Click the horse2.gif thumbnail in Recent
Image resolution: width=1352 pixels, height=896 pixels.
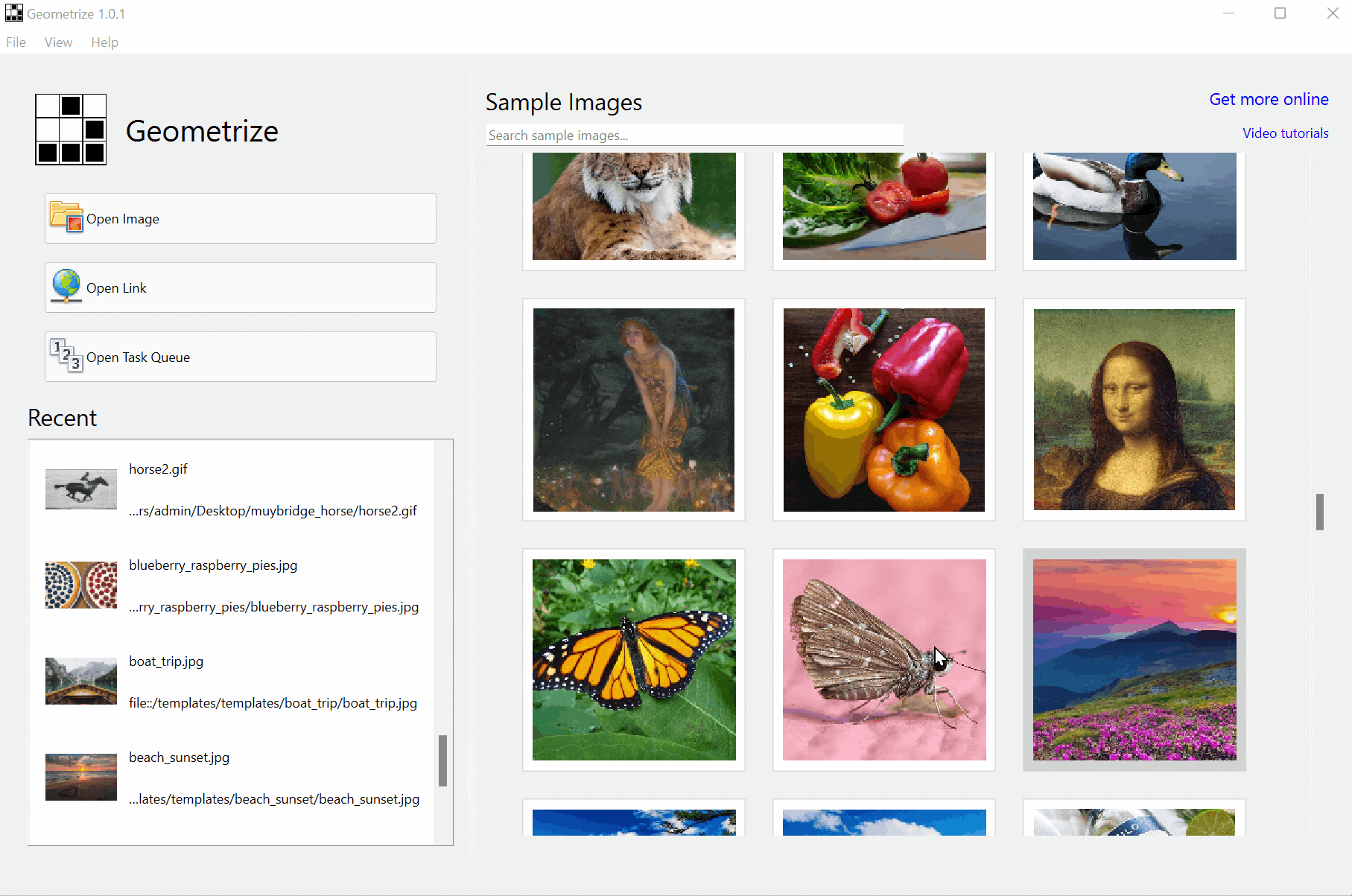click(x=81, y=489)
